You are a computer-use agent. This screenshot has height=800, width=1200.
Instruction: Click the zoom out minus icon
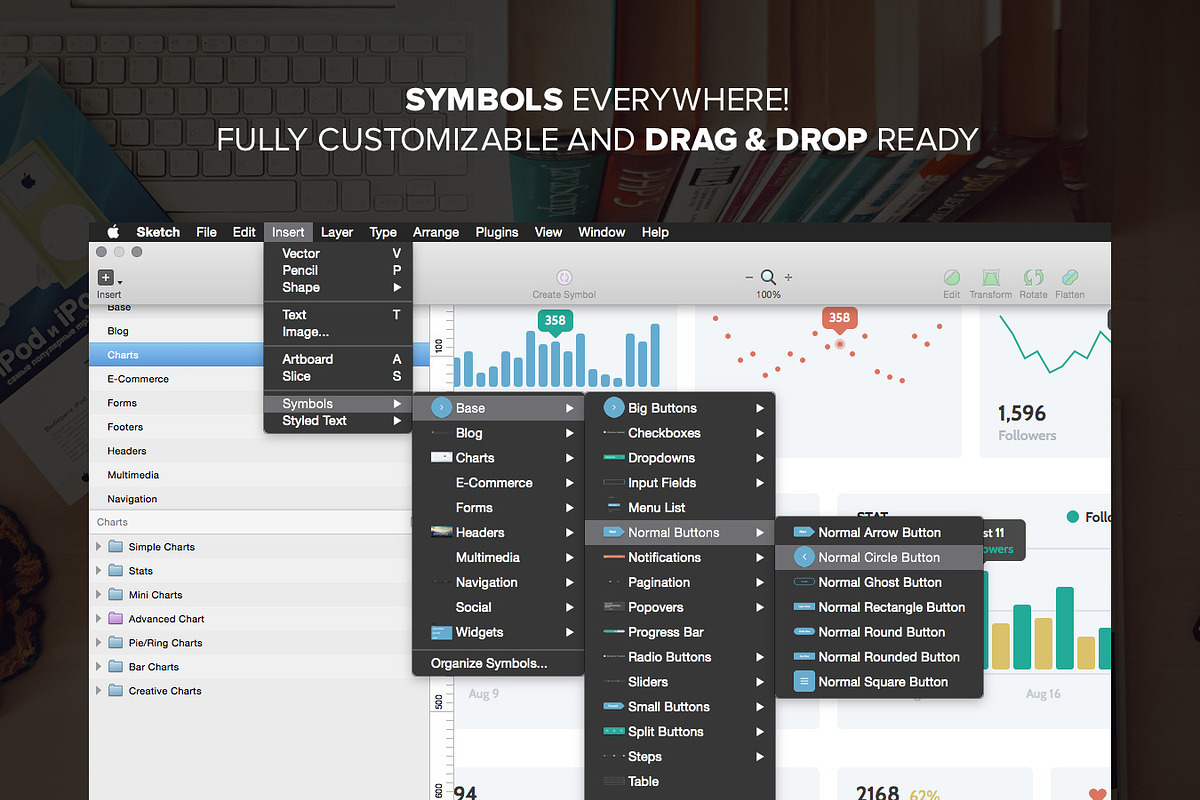point(749,277)
